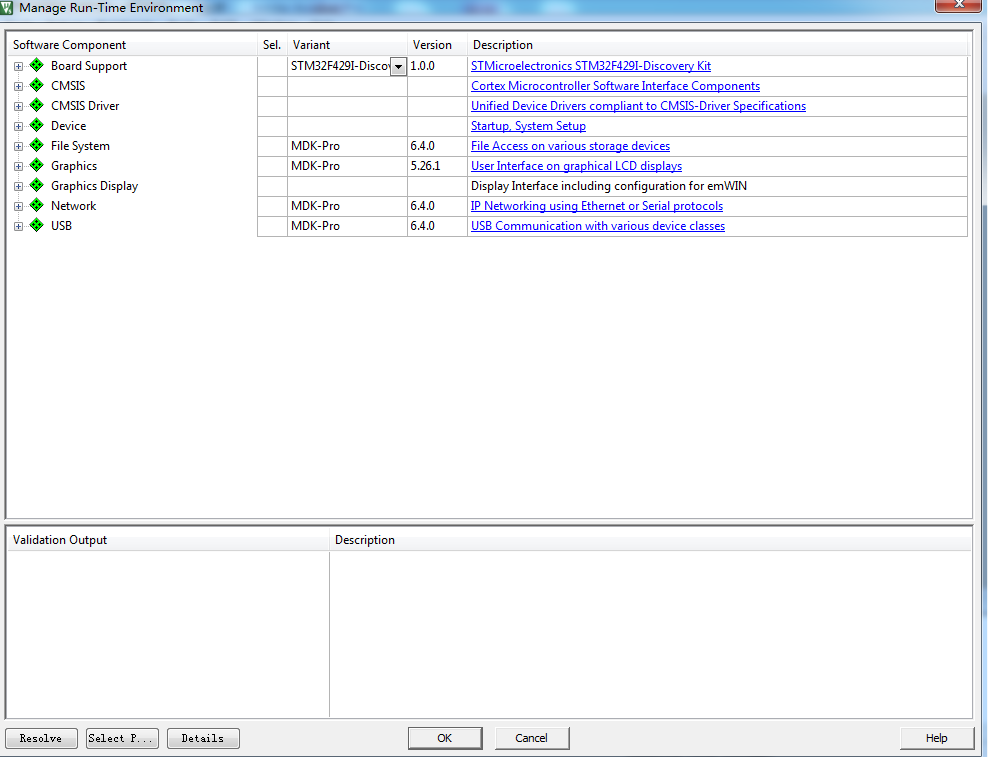
Task: Click the Network green component icon
Action: 37,205
